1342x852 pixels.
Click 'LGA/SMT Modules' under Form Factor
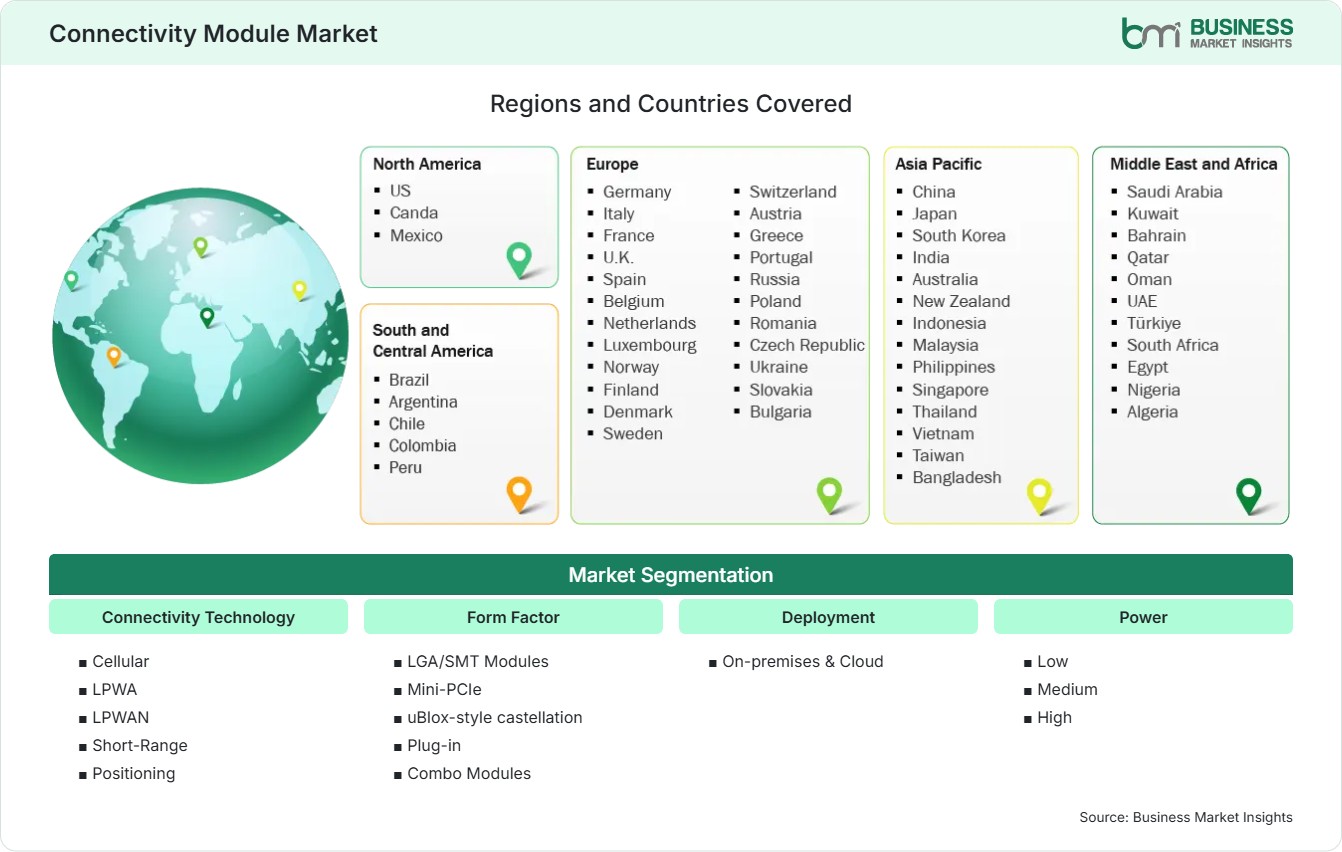[478, 662]
